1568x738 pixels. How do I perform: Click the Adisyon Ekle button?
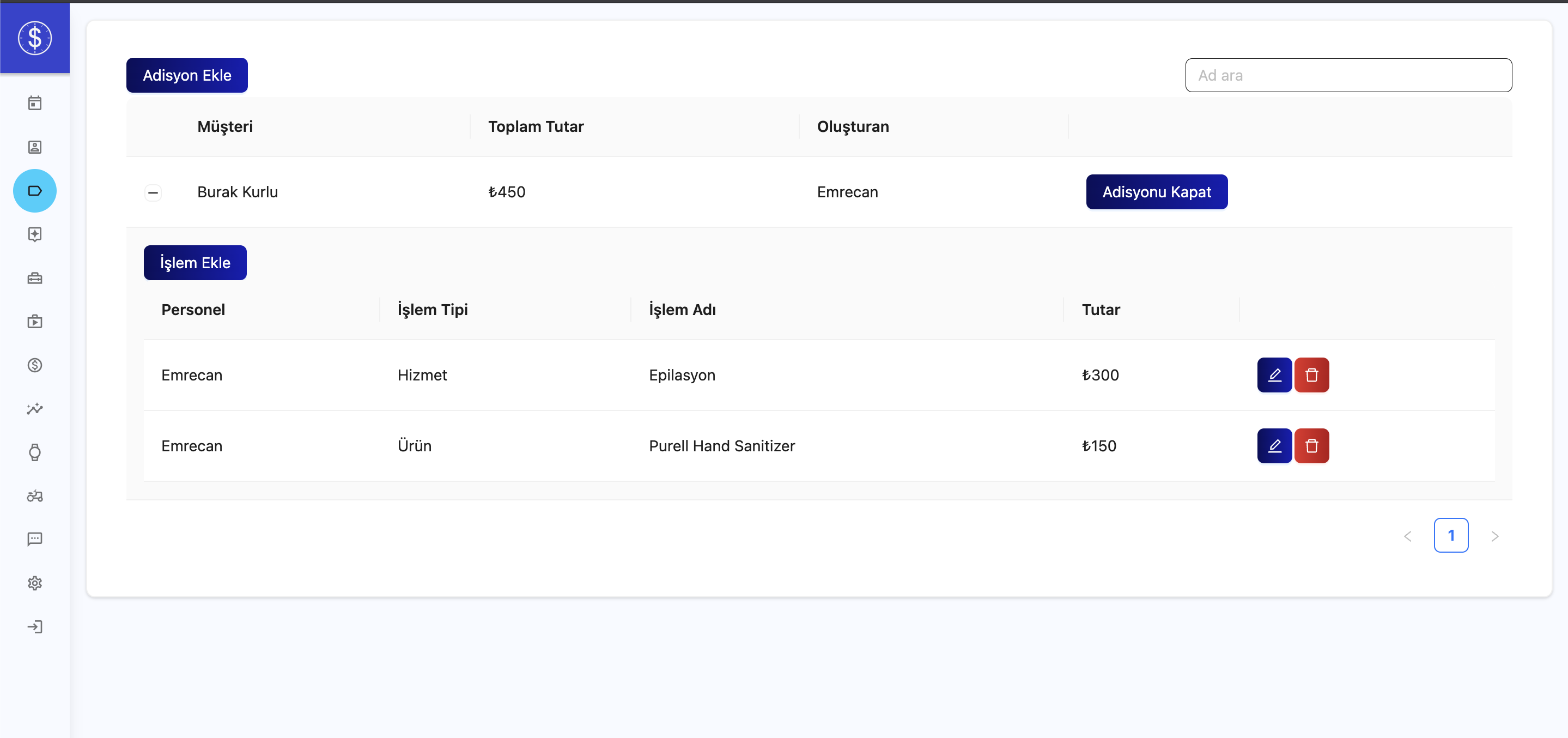(x=187, y=76)
